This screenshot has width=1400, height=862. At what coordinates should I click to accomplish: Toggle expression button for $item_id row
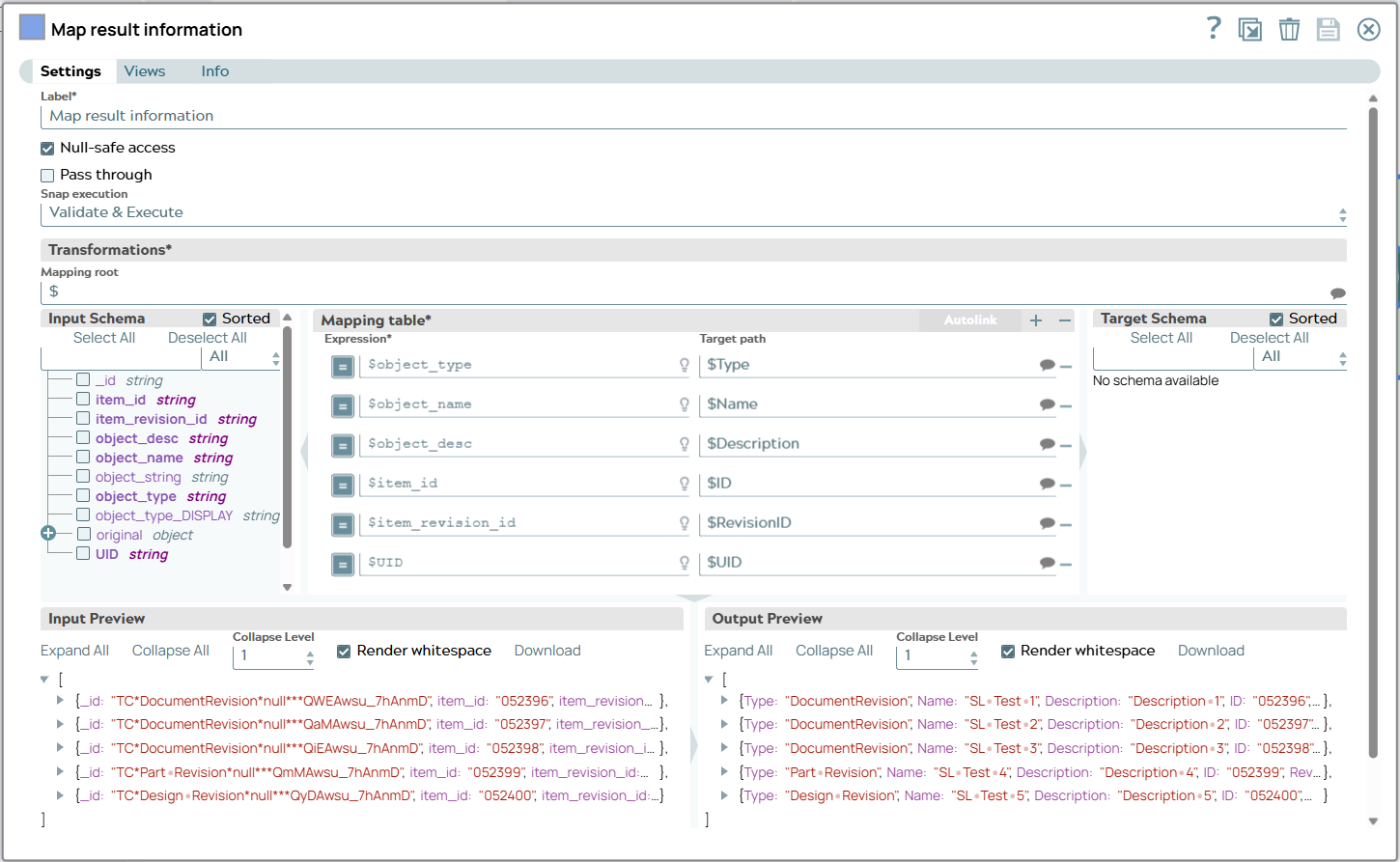(x=343, y=486)
